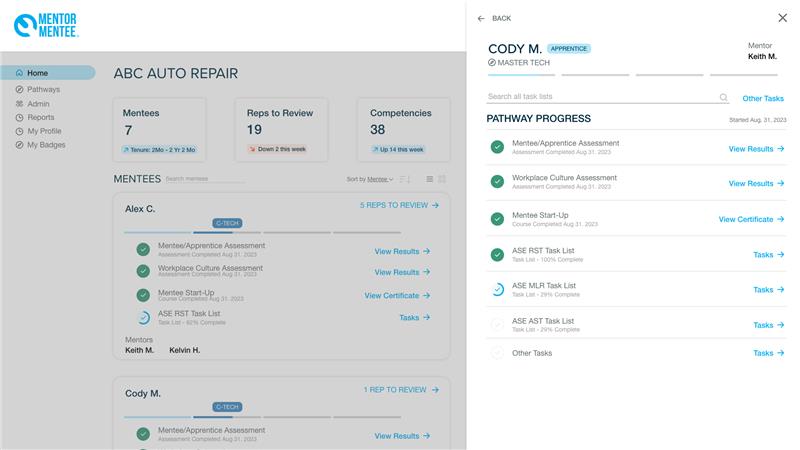Open the Pathways sidebar item

tap(37, 89)
